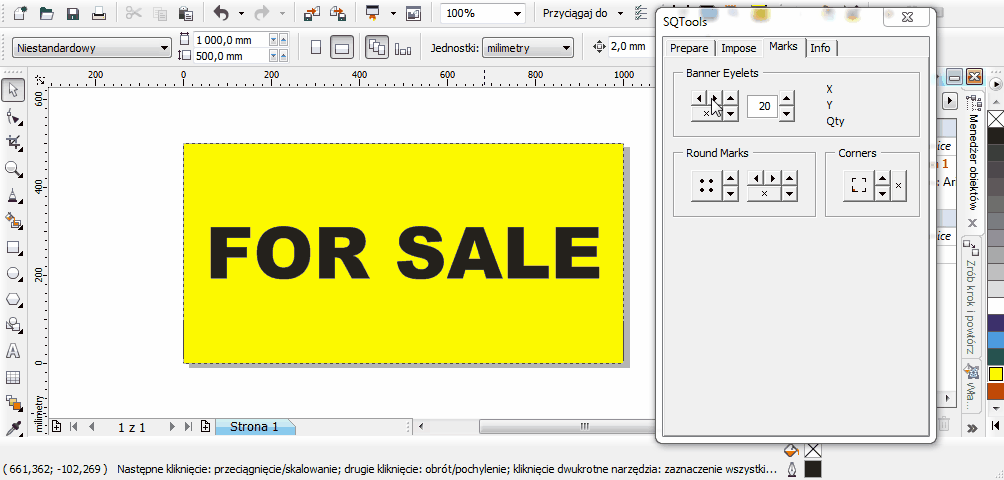Viewport: 1004px width, 480px height.
Task: Select the Polygon tool
Action: [13, 300]
